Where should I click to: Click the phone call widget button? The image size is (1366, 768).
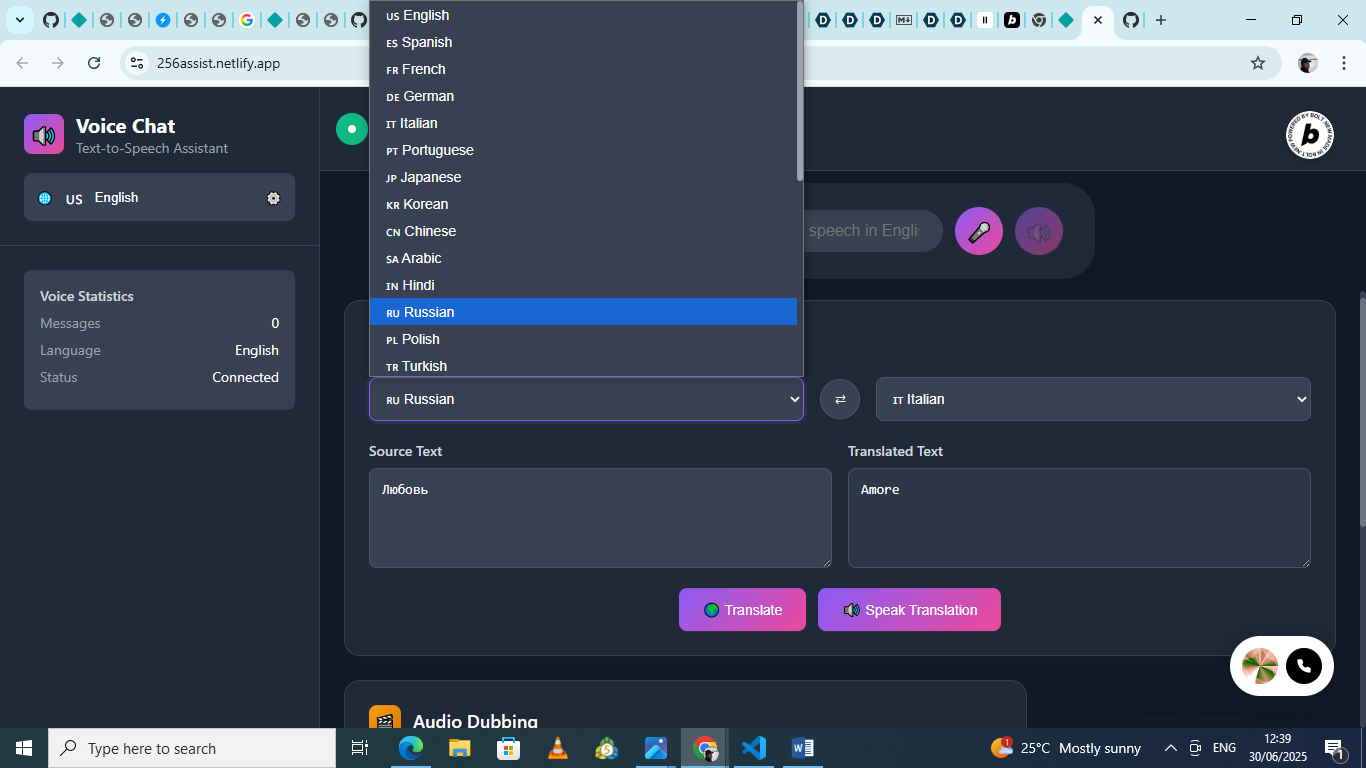(x=1303, y=665)
